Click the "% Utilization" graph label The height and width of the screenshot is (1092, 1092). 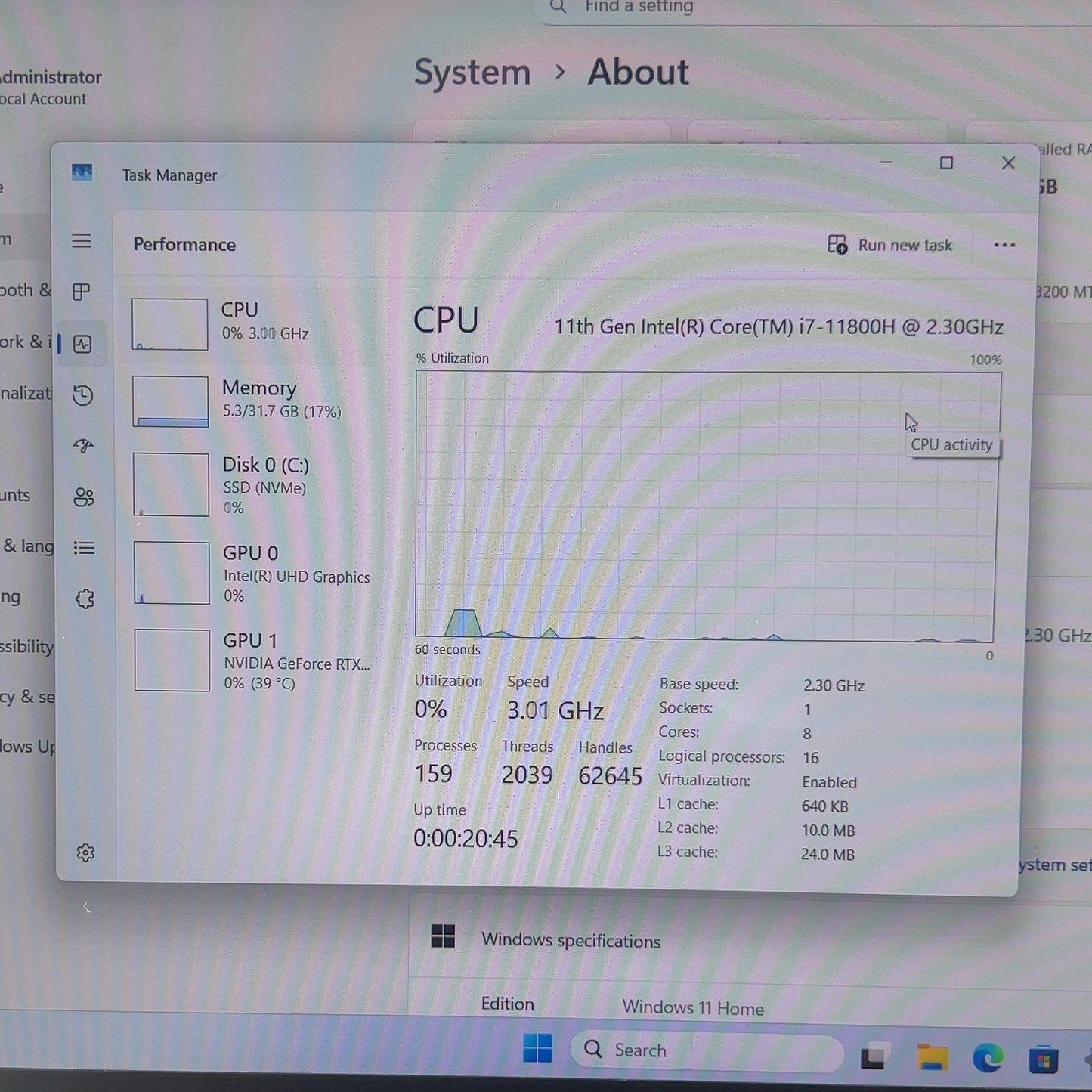click(x=453, y=358)
